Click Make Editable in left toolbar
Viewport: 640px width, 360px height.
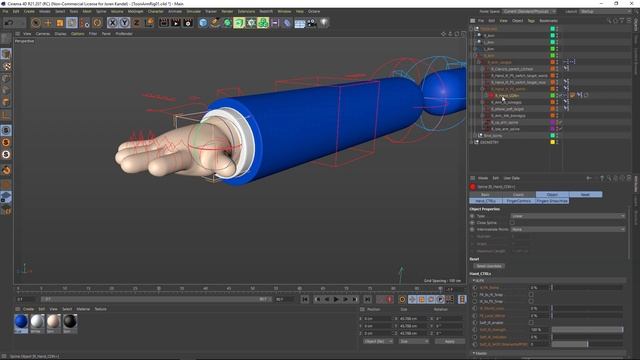click(x=6, y=39)
